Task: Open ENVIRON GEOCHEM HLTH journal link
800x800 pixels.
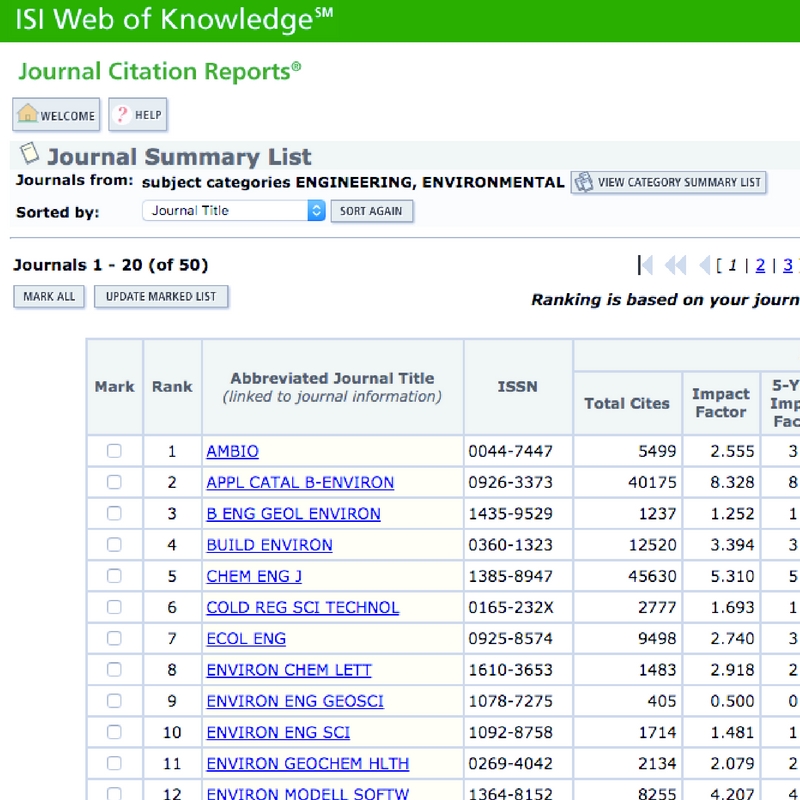Action: coord(307,764)
